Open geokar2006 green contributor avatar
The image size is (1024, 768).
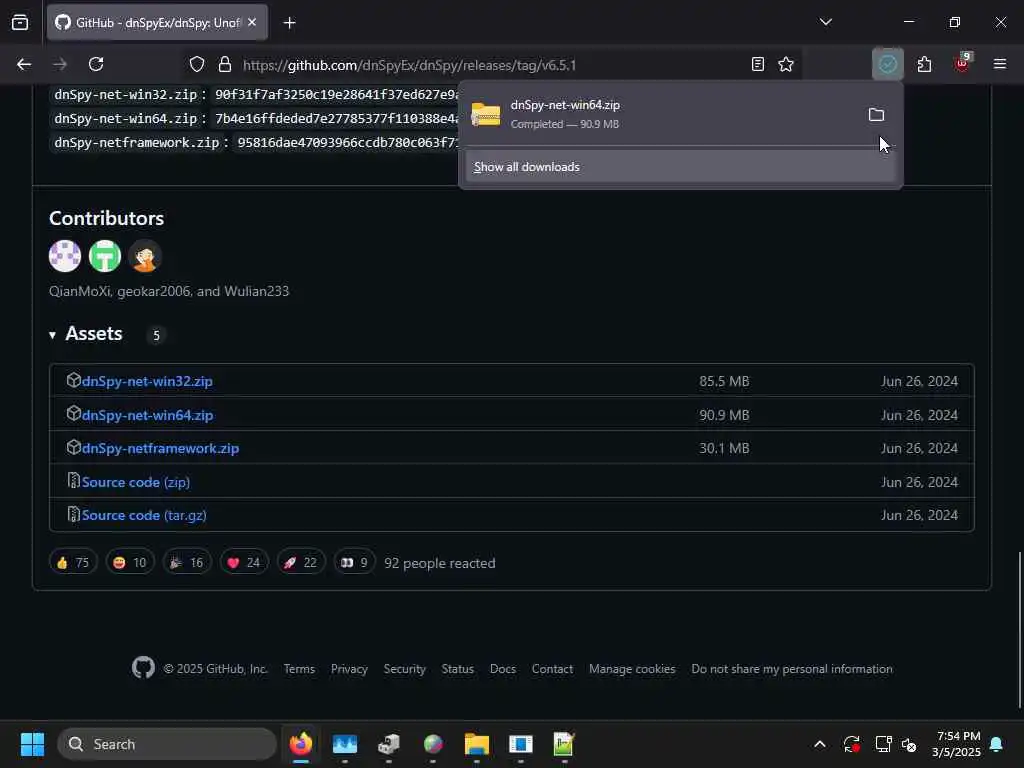[x=104, y=256]
